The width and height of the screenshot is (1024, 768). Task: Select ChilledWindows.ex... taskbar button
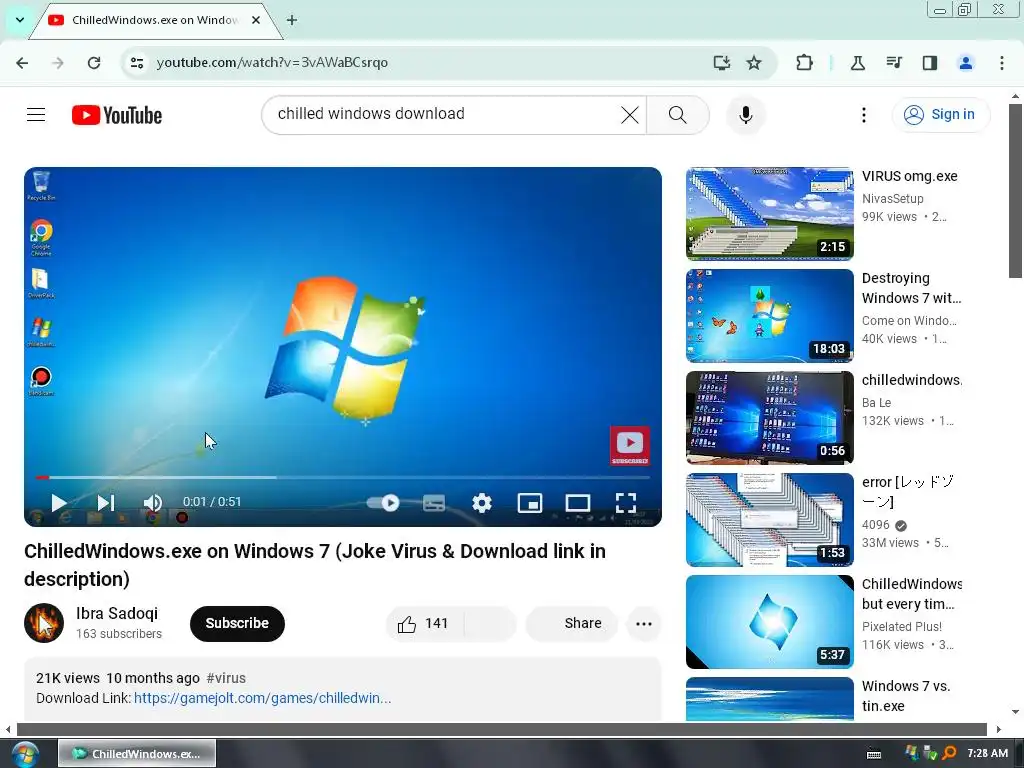137,754
